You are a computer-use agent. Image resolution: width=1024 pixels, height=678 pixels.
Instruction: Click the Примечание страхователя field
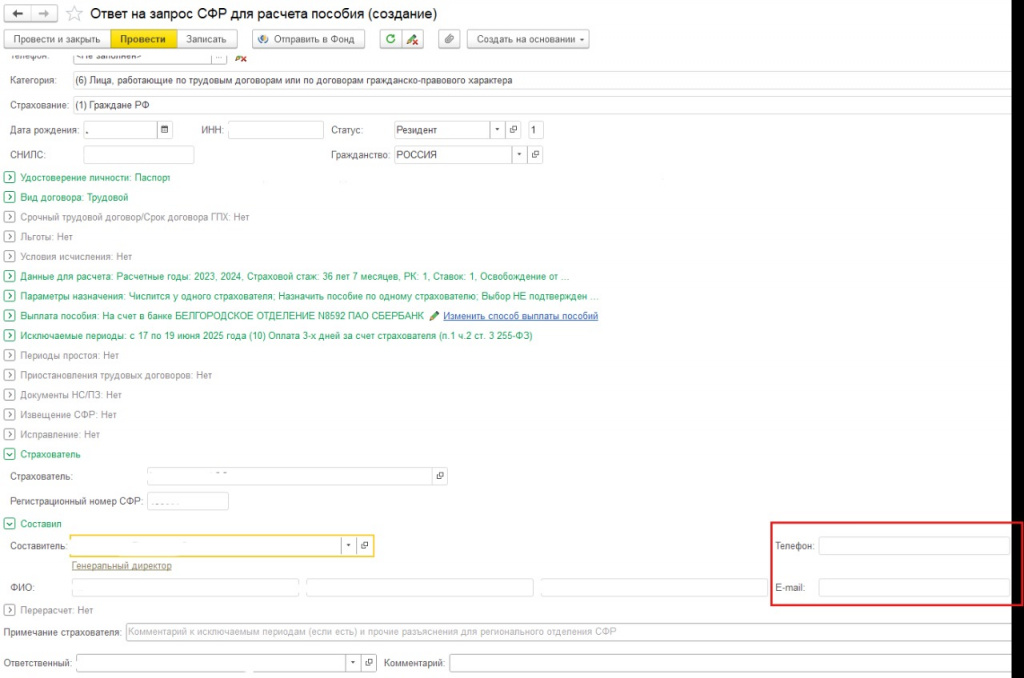click(x=568, y=632)
